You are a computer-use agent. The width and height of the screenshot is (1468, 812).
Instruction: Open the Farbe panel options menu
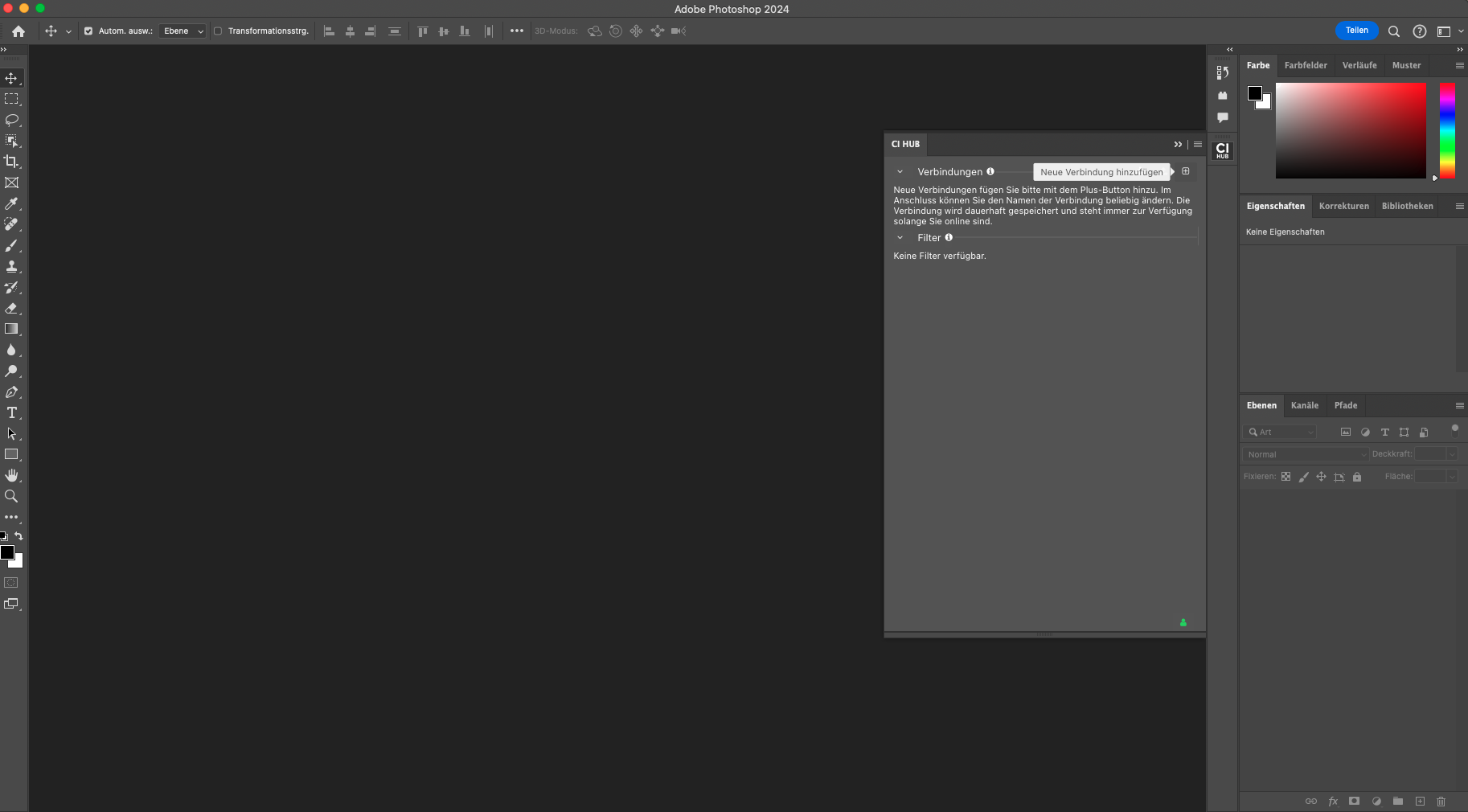tap(1459, 66)
